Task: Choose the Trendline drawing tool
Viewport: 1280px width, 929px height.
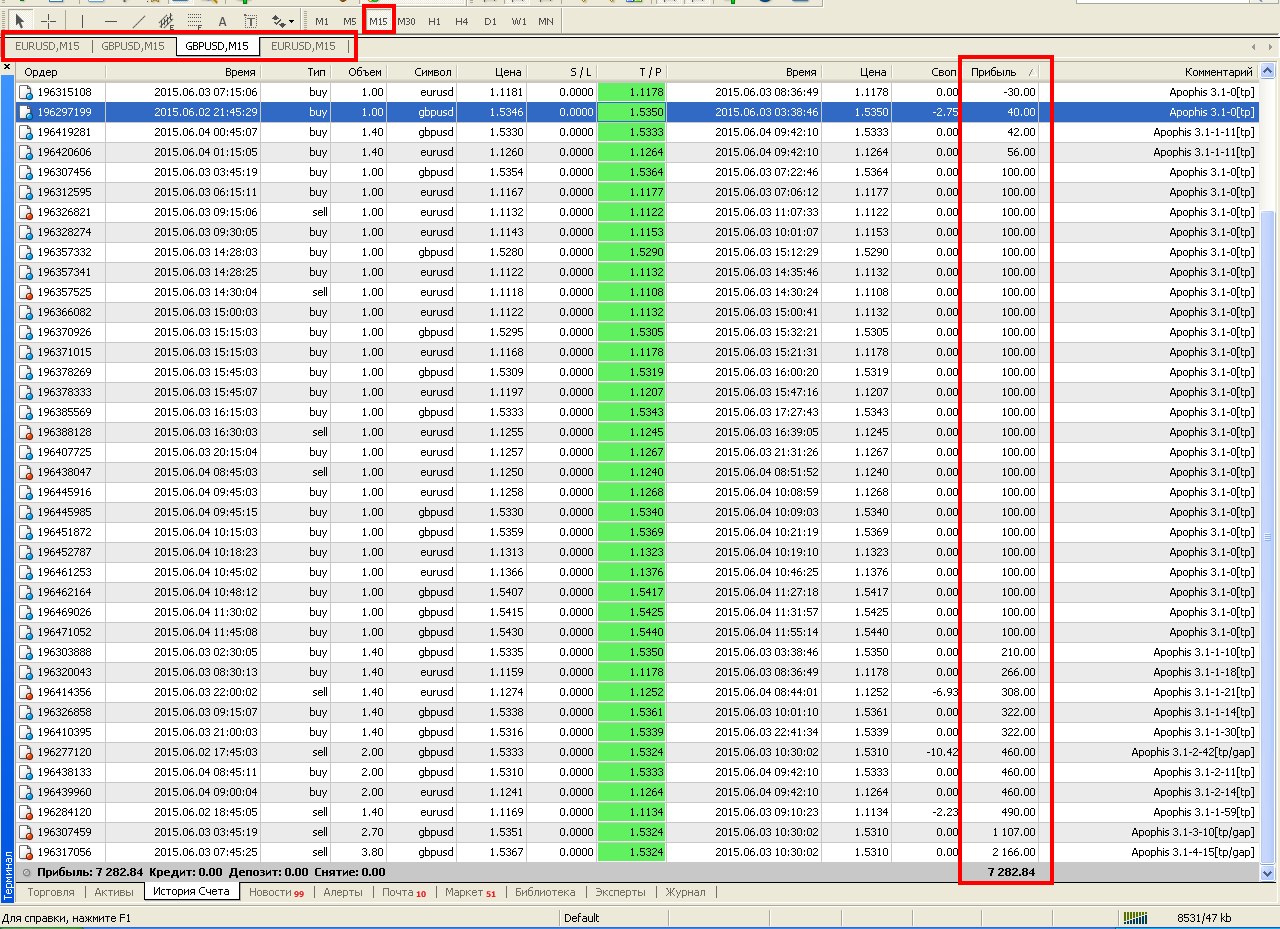Action: pos(138,20)
